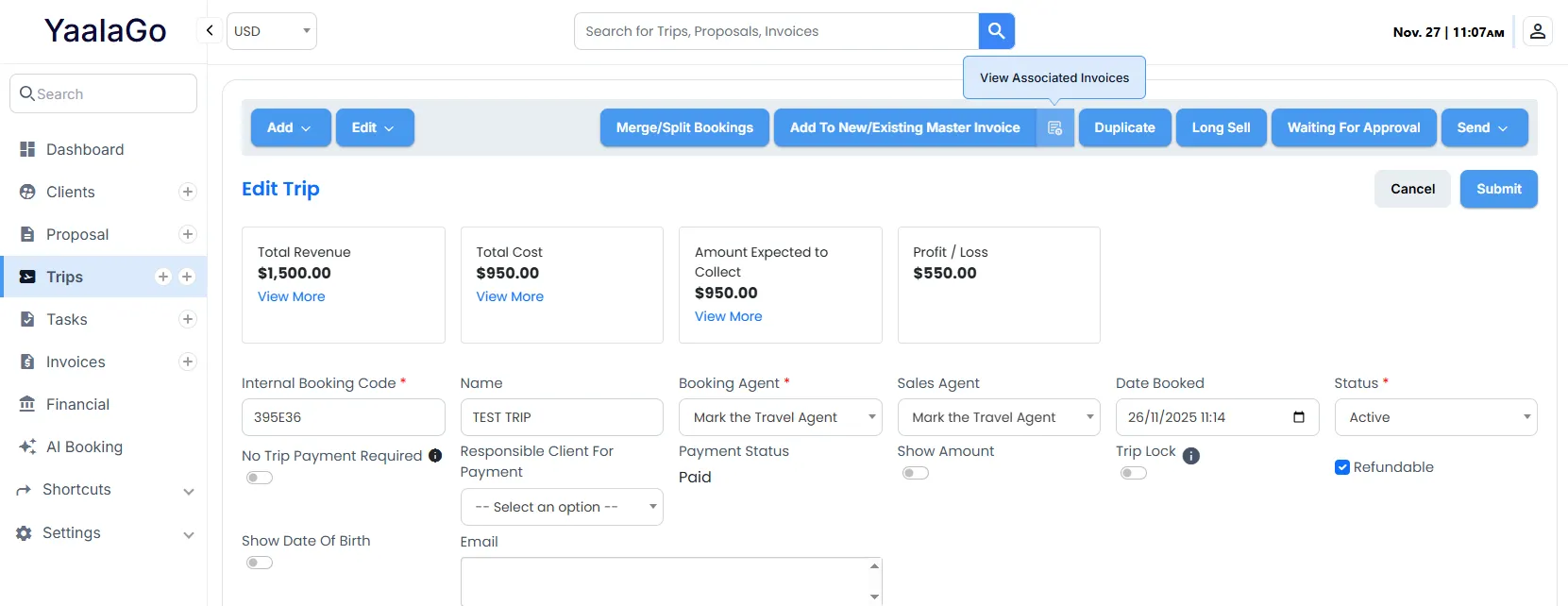The image size is (1568, 606).
Task: Open the user profile icon
Action: click(x=1538, y=31)
